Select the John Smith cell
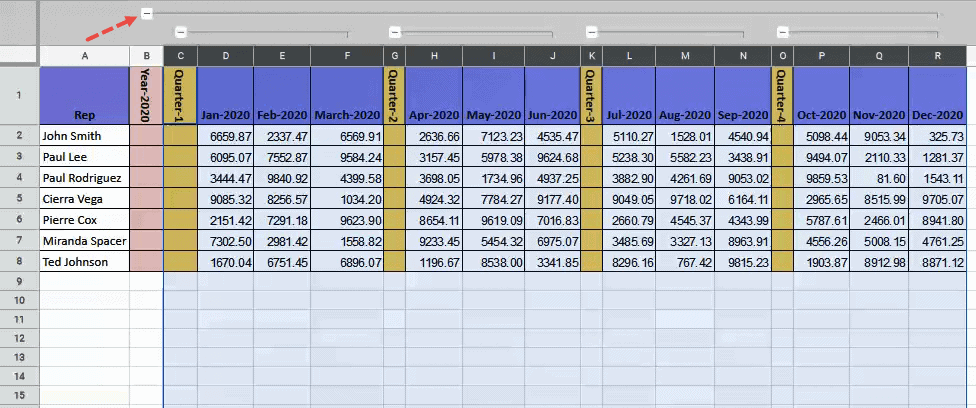The width and height of the screenshot is (976, 408). click(84, 136)
